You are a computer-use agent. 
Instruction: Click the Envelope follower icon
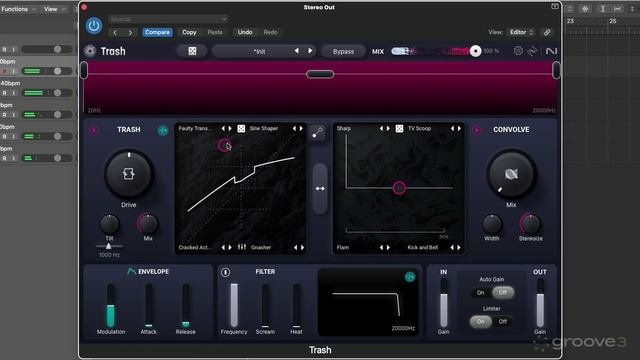[x=131, y=271]
